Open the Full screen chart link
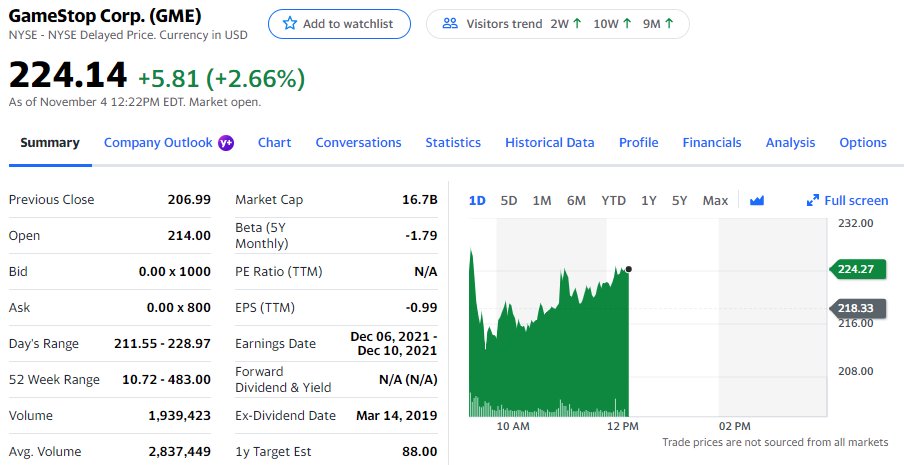The width and height of the screenshot is (904, 465). click(848, 201)
